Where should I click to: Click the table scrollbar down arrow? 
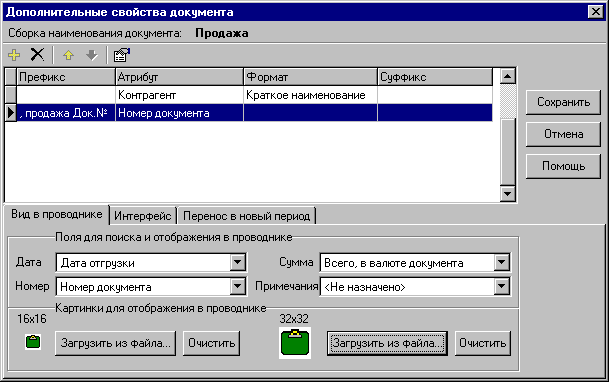(x=507, y=193)
